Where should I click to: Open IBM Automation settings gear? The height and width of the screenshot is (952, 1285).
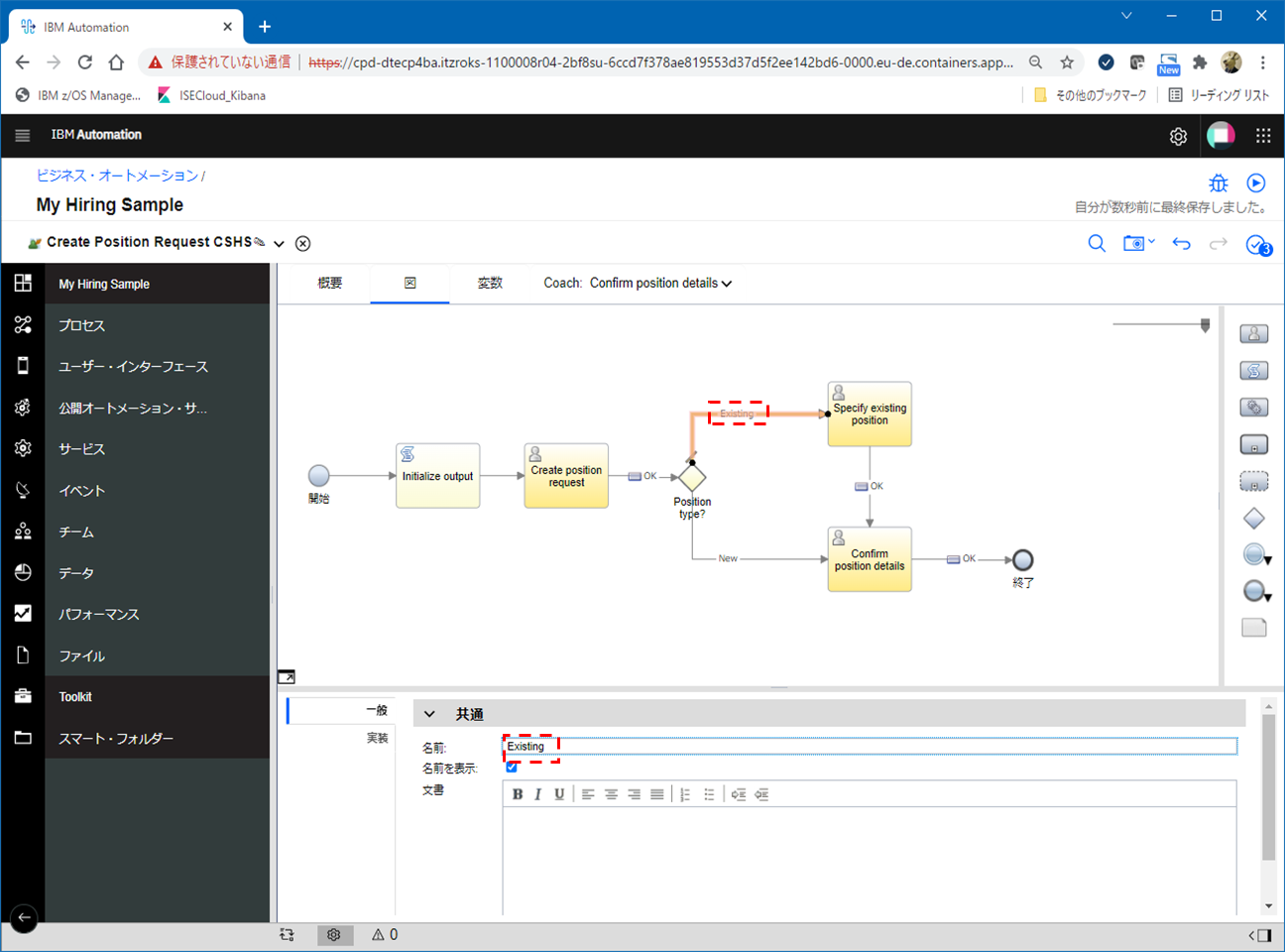[1178, 137]
